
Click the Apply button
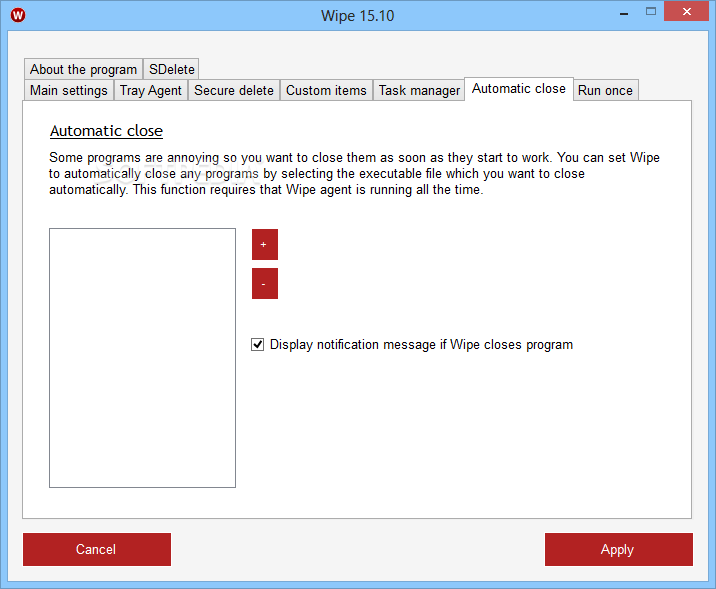[619, 549]
